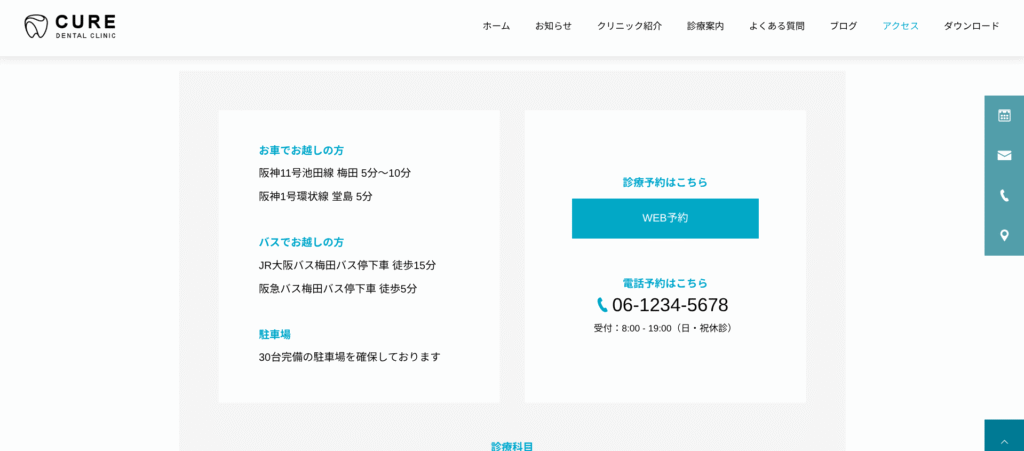Click the calendar icon in the side panel

[x=1004, y=116]
